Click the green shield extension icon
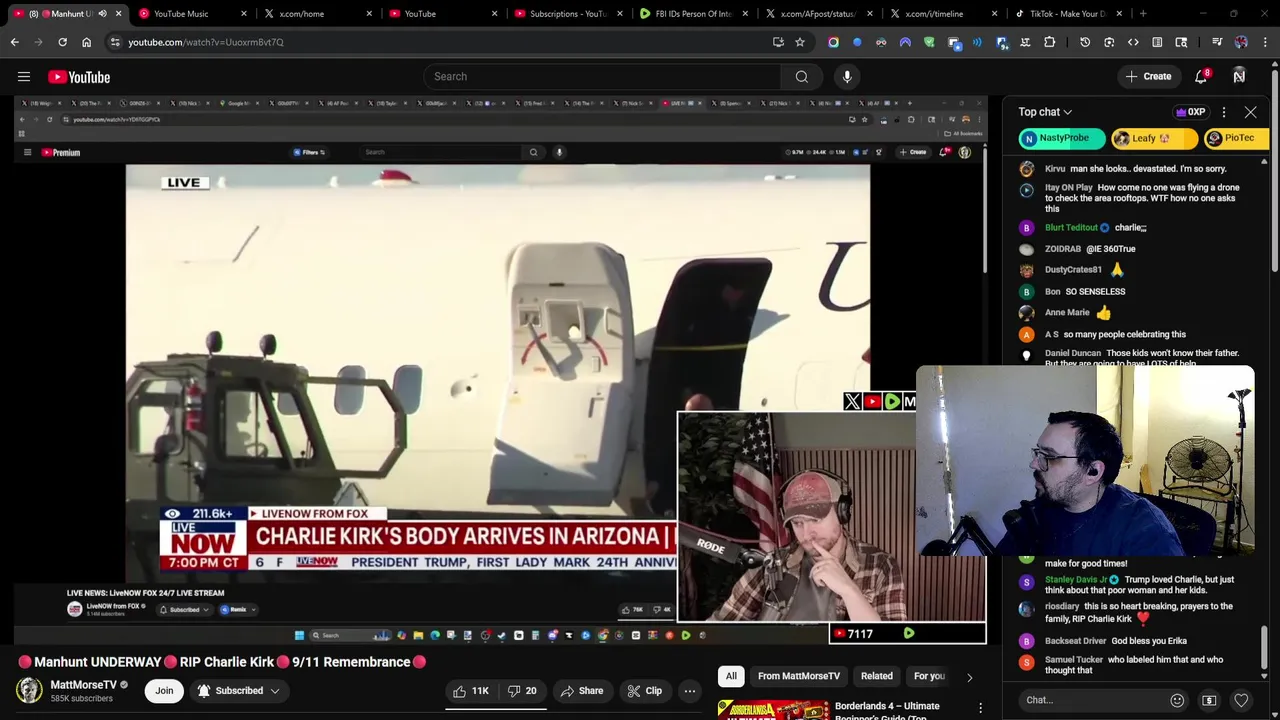The width and height of the screenshot is (1280, 720). [929, 42]
